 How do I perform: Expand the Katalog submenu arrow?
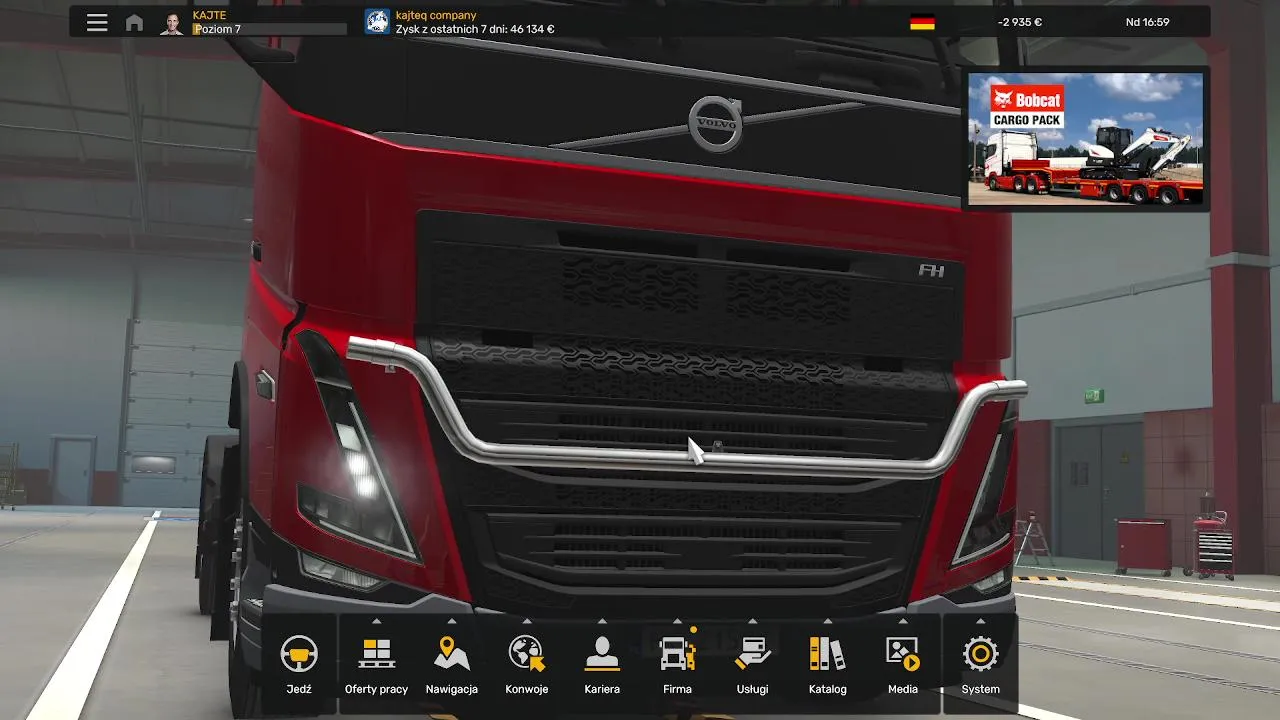(x=827, y=621)
